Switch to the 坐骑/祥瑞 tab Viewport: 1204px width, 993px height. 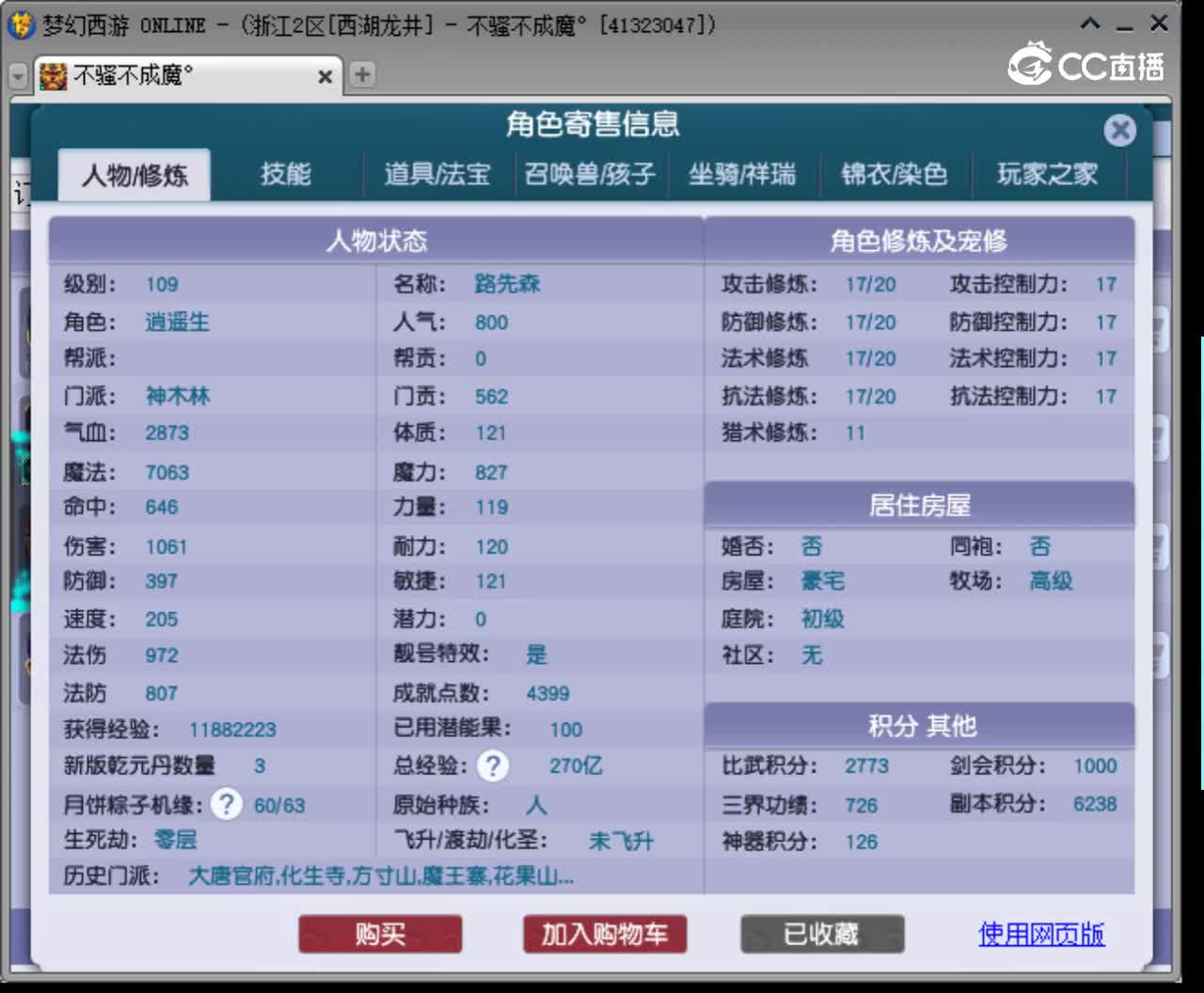click(742, 174)
